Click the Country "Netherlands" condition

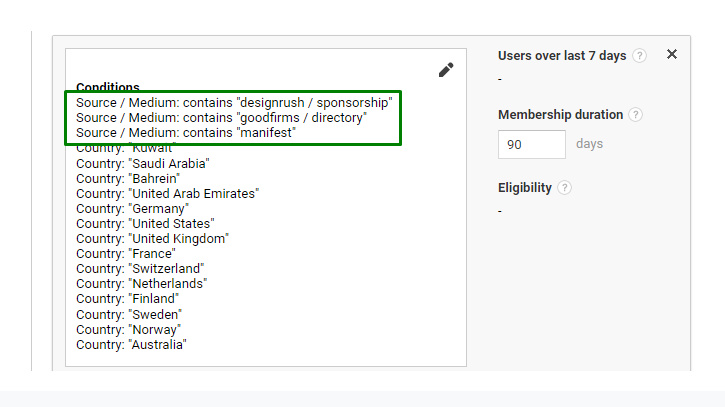pyautogui.click(x=142, y=284)
